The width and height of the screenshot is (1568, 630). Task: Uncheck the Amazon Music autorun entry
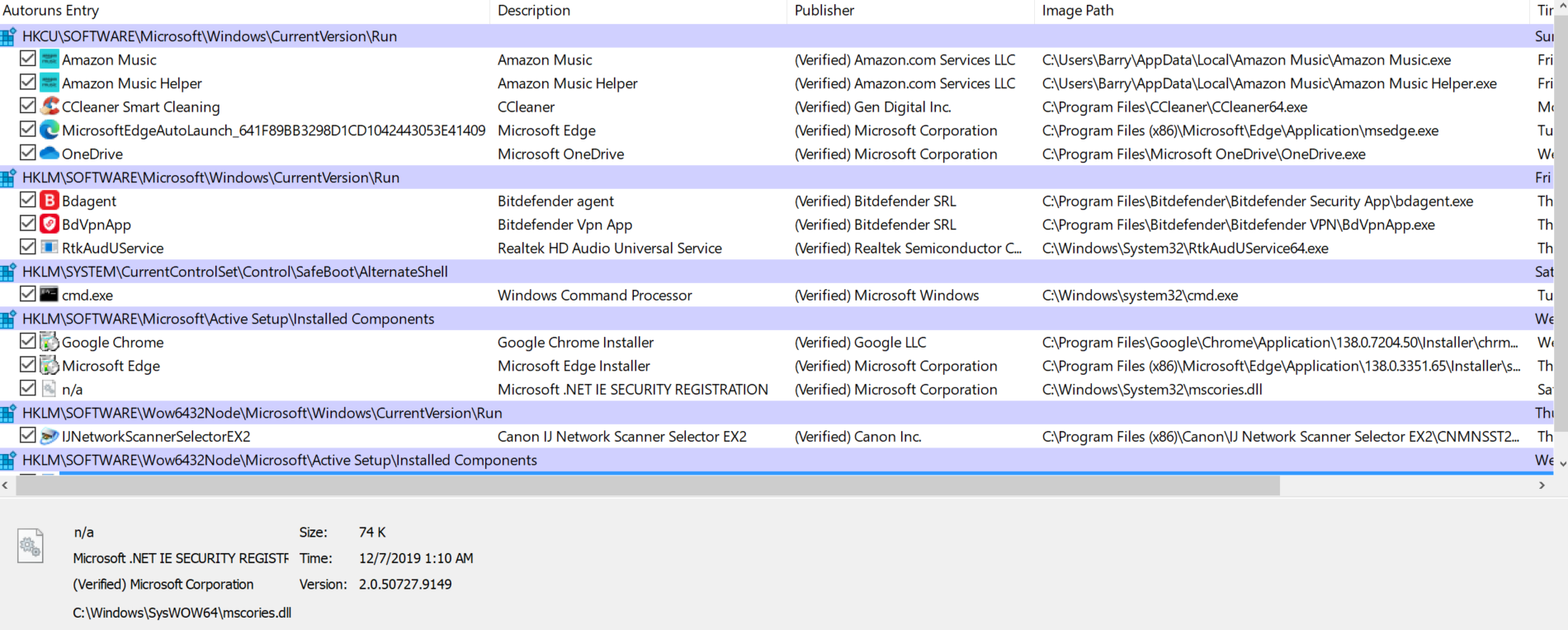click(28, 59)
